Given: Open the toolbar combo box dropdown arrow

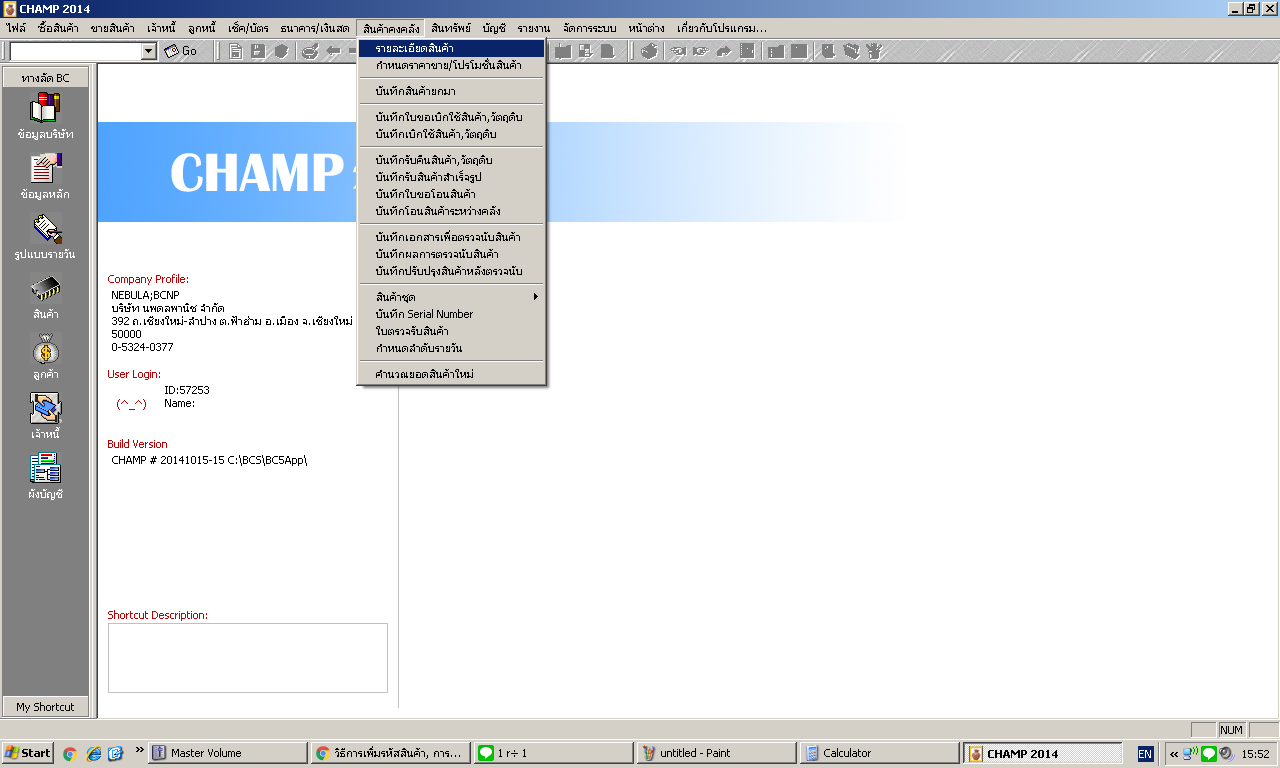Looking at the screenshot, I should pos(149,51).
